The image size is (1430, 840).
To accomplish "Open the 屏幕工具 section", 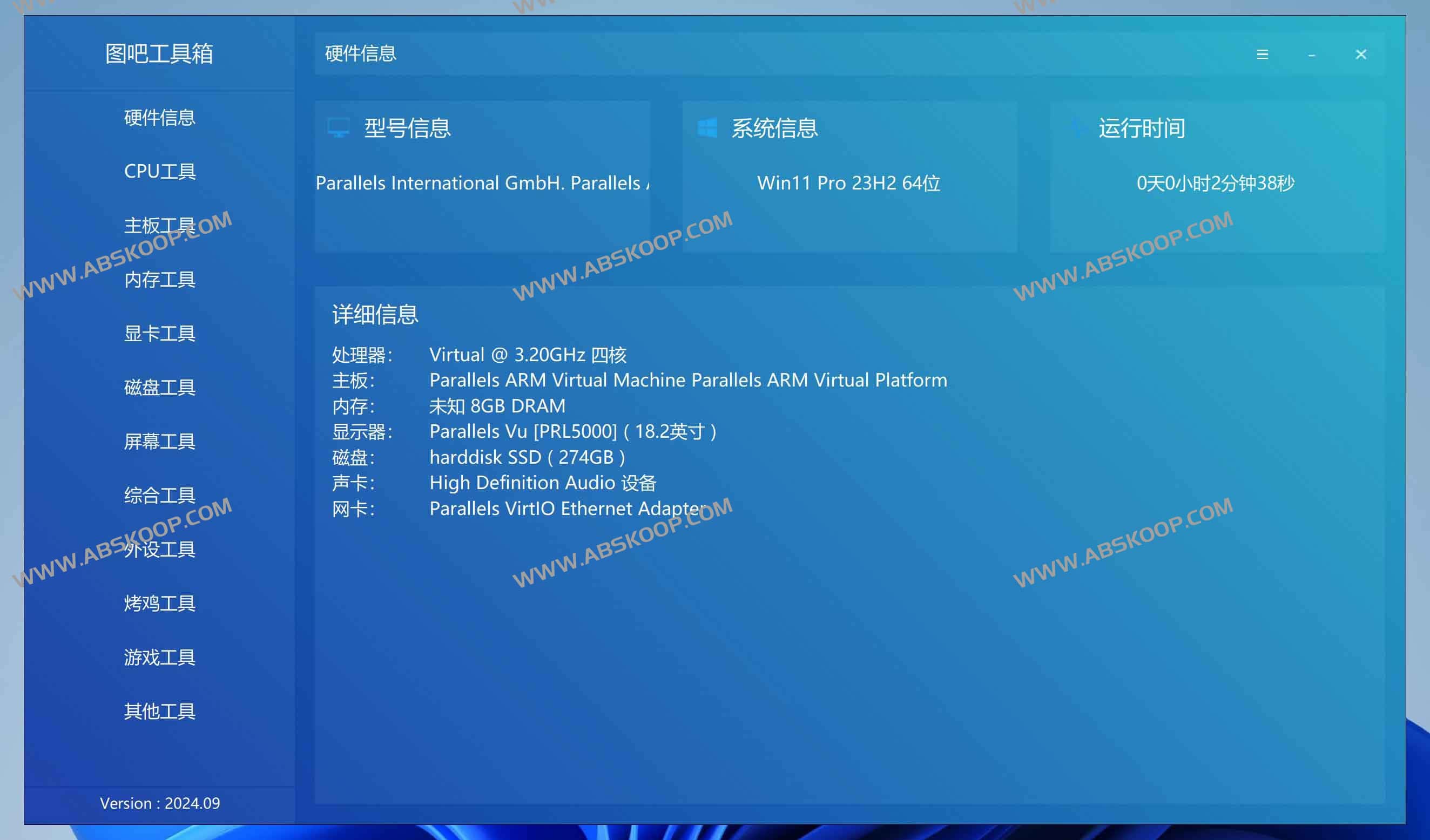I will (x=160, y=442).
